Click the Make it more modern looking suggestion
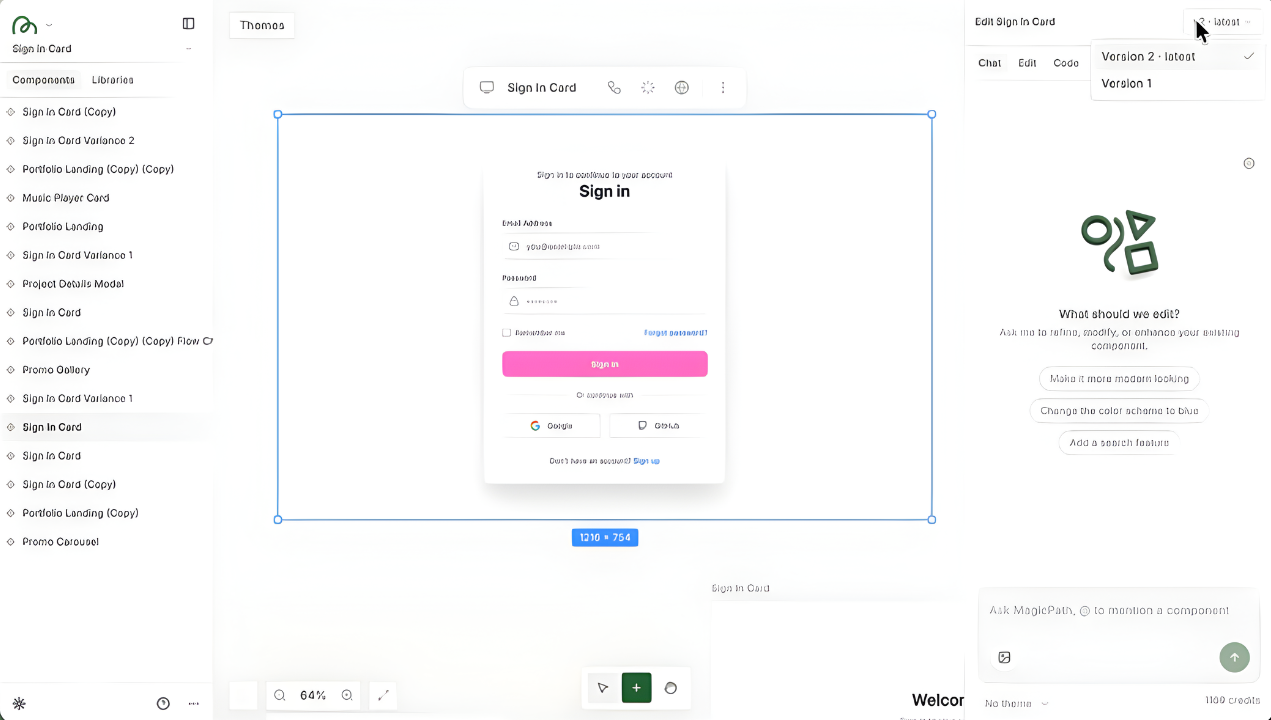Viewport: 1271px width, 720px height. pyautogui.click(x=1118, y=378)
